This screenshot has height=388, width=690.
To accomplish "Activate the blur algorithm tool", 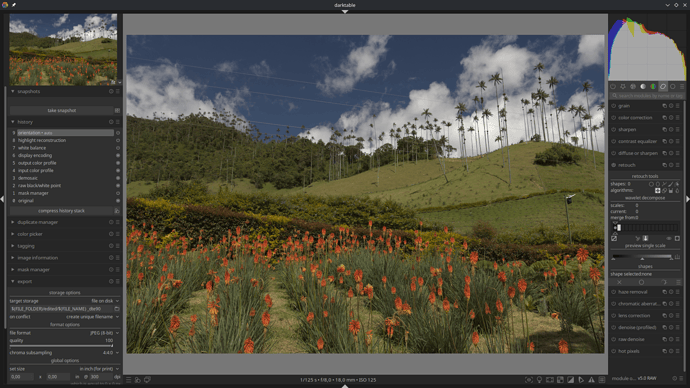I will point(677,190).
